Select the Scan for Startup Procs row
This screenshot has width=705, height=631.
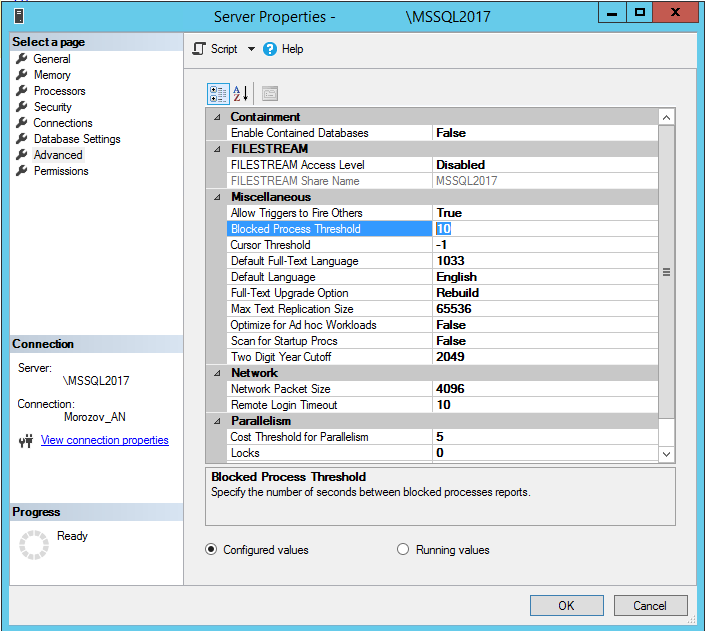(x=442, y=341)
